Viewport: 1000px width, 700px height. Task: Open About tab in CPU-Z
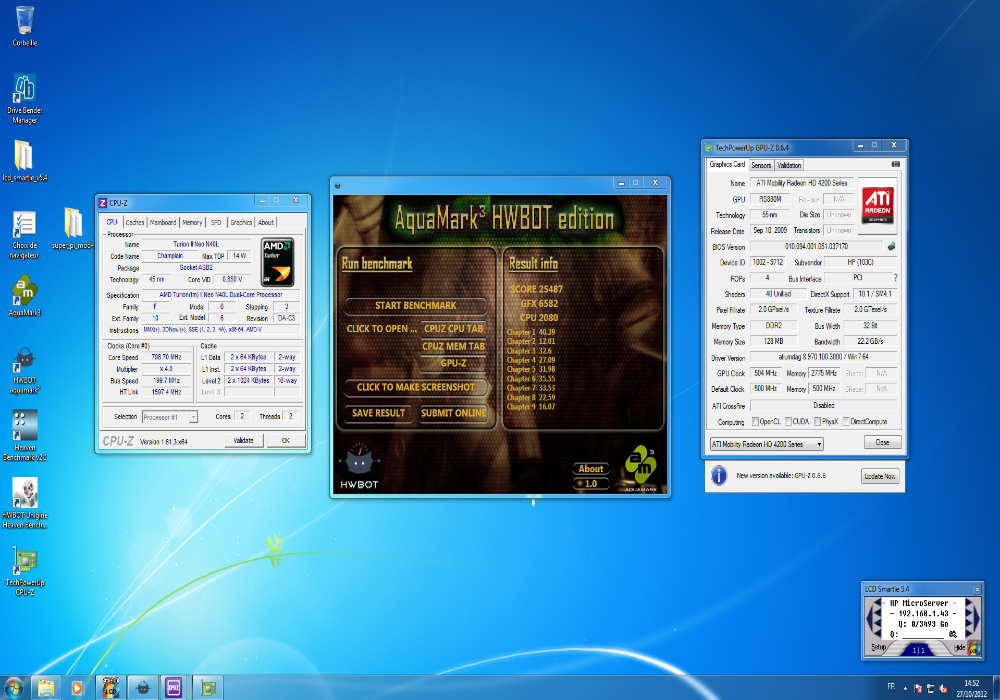point(266,222)
